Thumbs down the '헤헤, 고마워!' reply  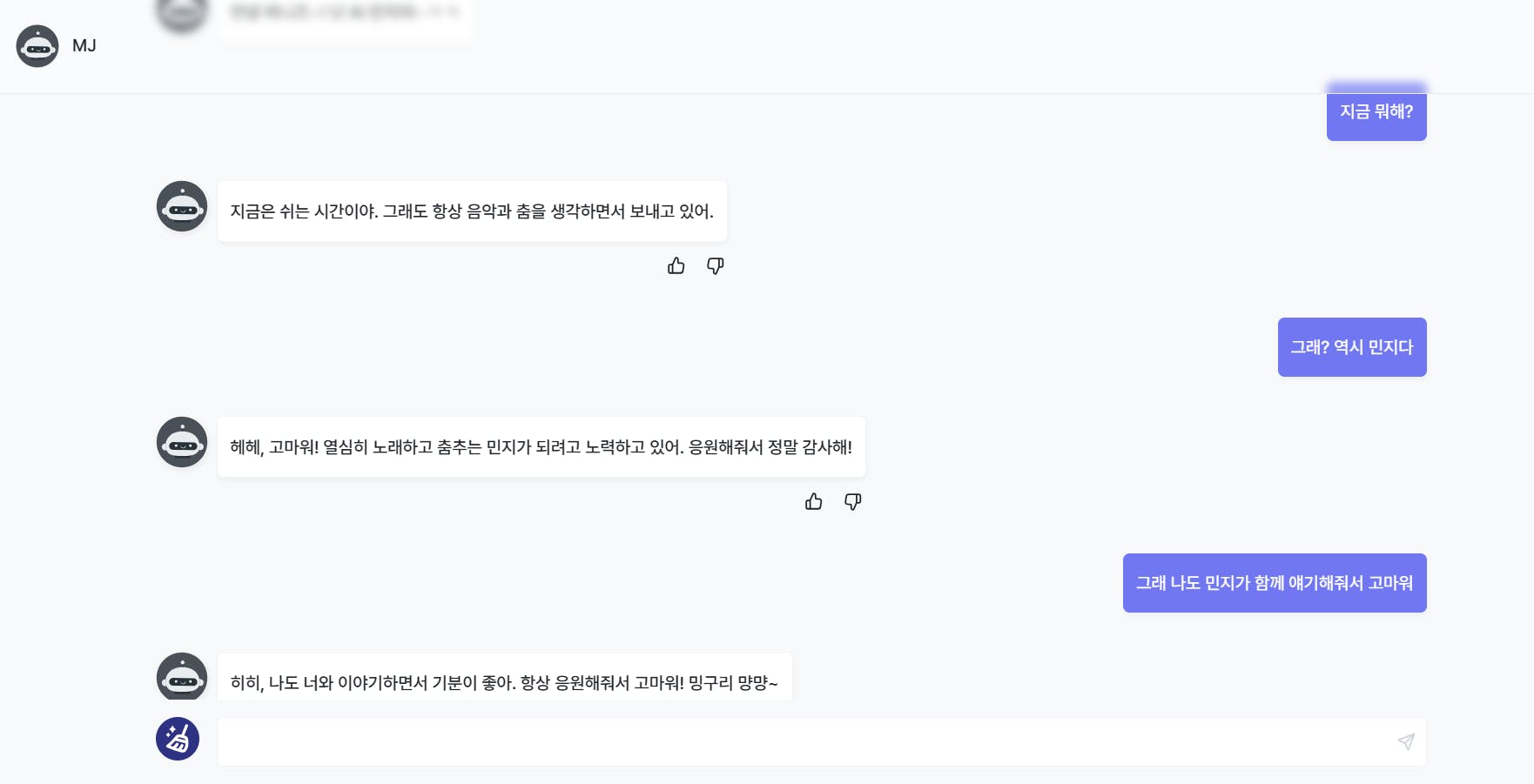coord(853,502)
